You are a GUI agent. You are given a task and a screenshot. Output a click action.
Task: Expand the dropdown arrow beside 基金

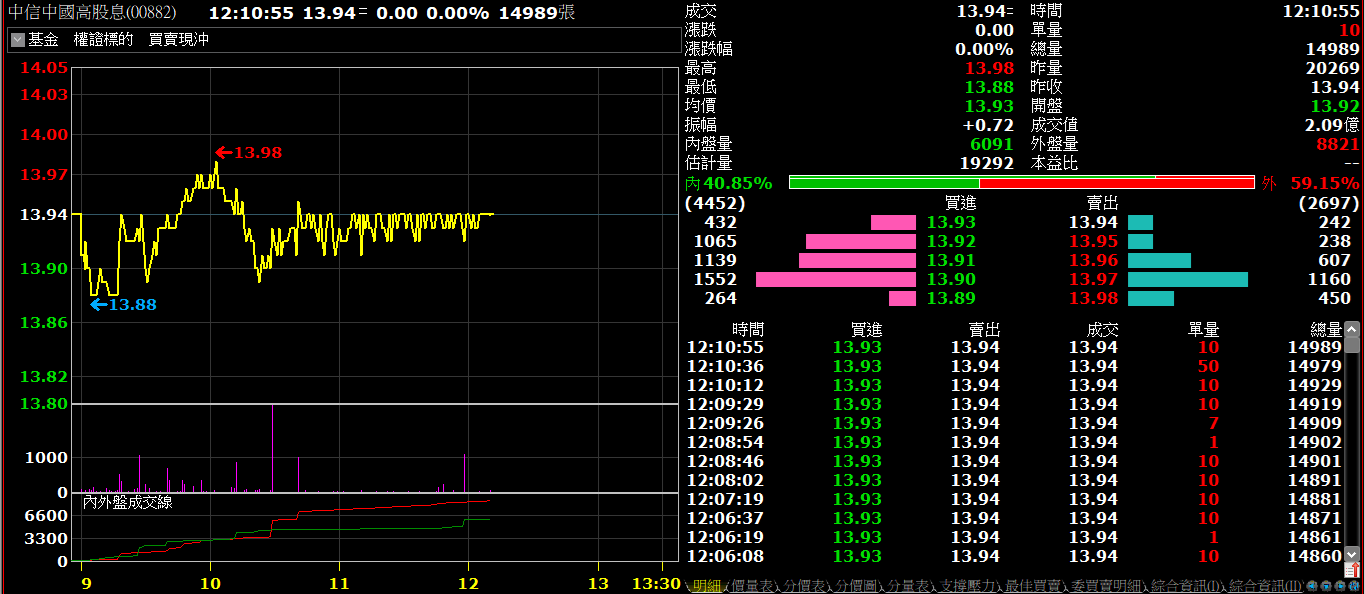[x=17, y=40]
